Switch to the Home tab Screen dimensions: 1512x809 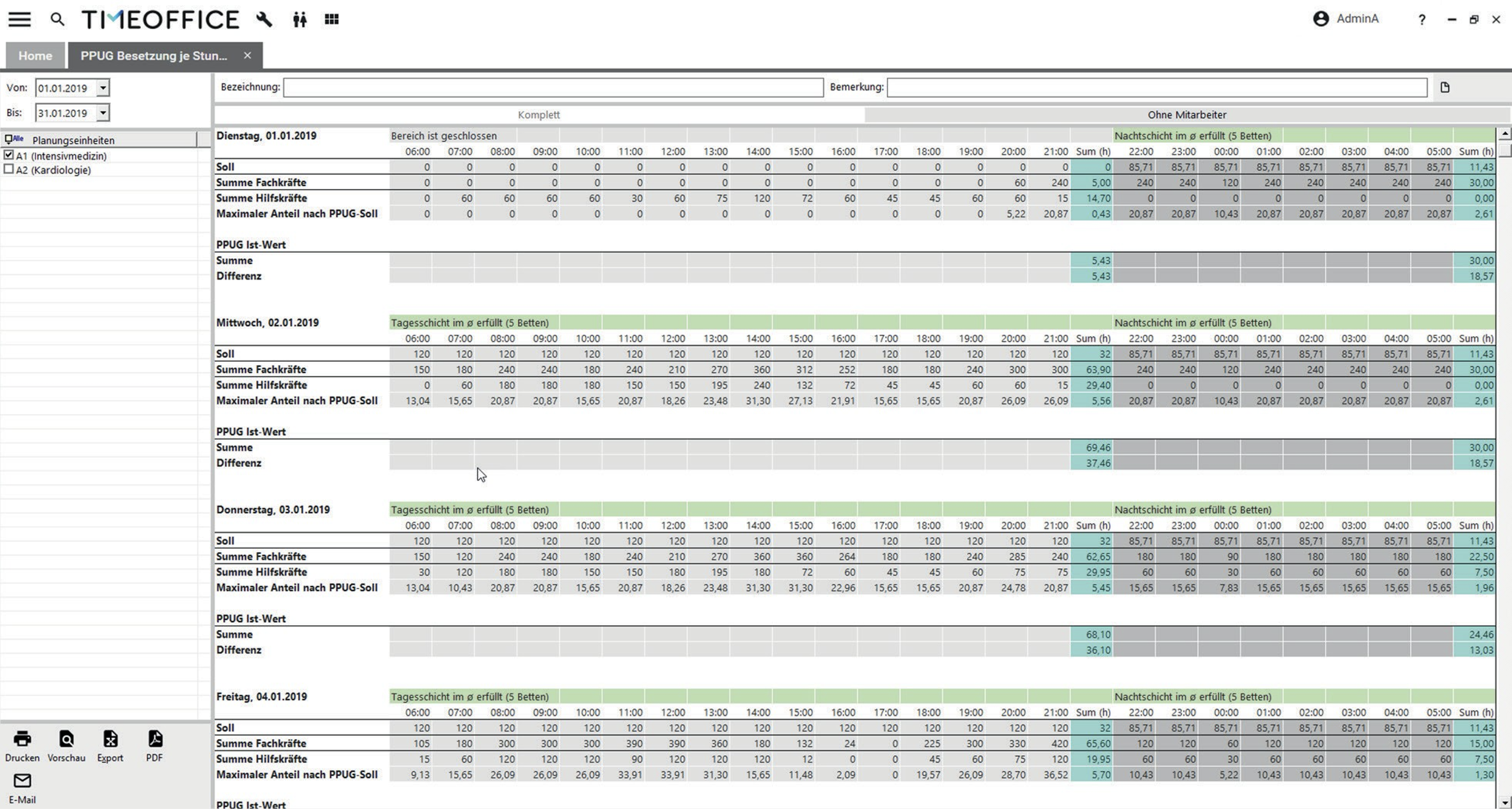(35, 56)
